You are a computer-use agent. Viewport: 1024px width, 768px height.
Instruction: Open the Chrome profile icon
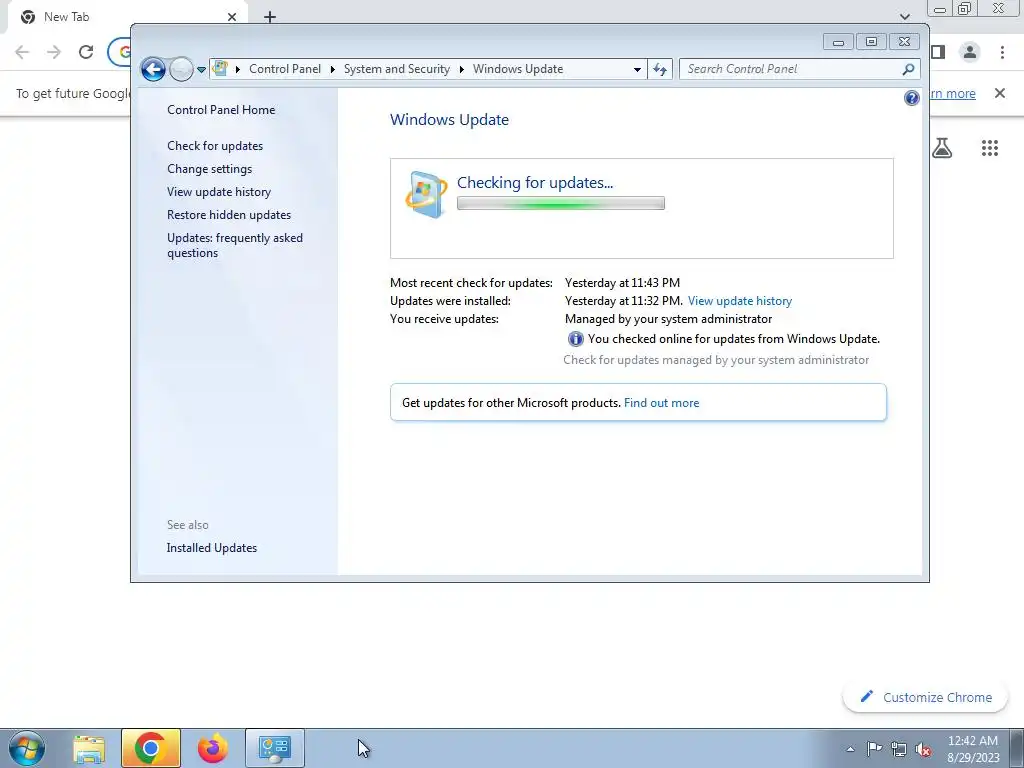point(970,52)
